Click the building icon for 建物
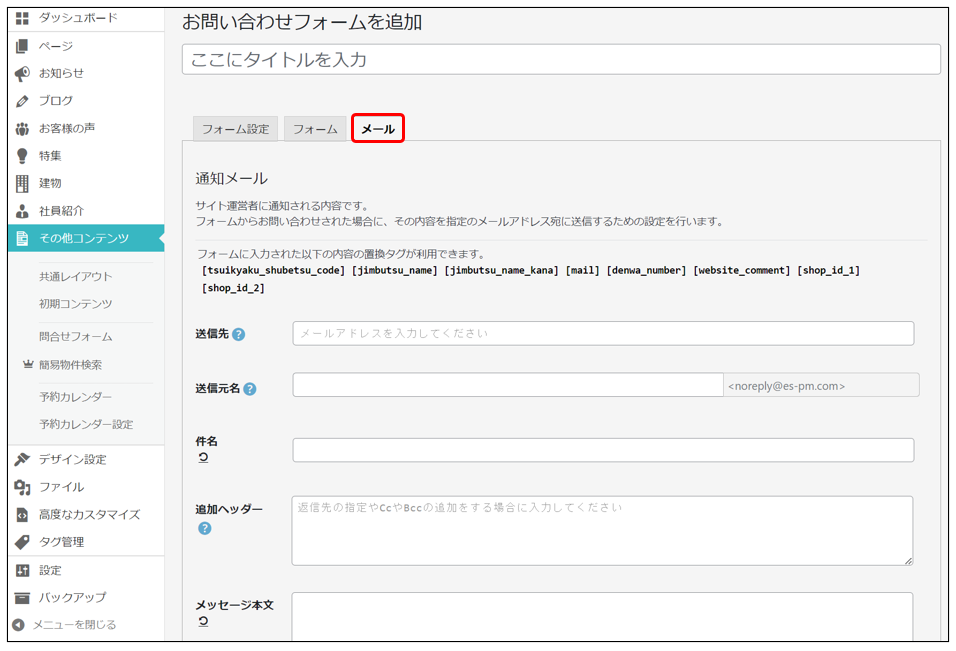This screenshot has width=956, height=651. tap(22, 183)
